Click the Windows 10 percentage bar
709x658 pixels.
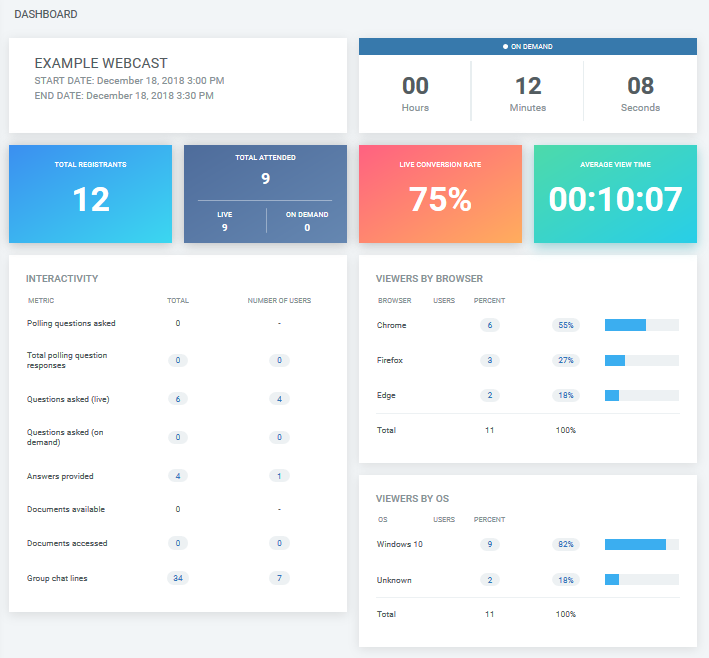click(642, 544)
